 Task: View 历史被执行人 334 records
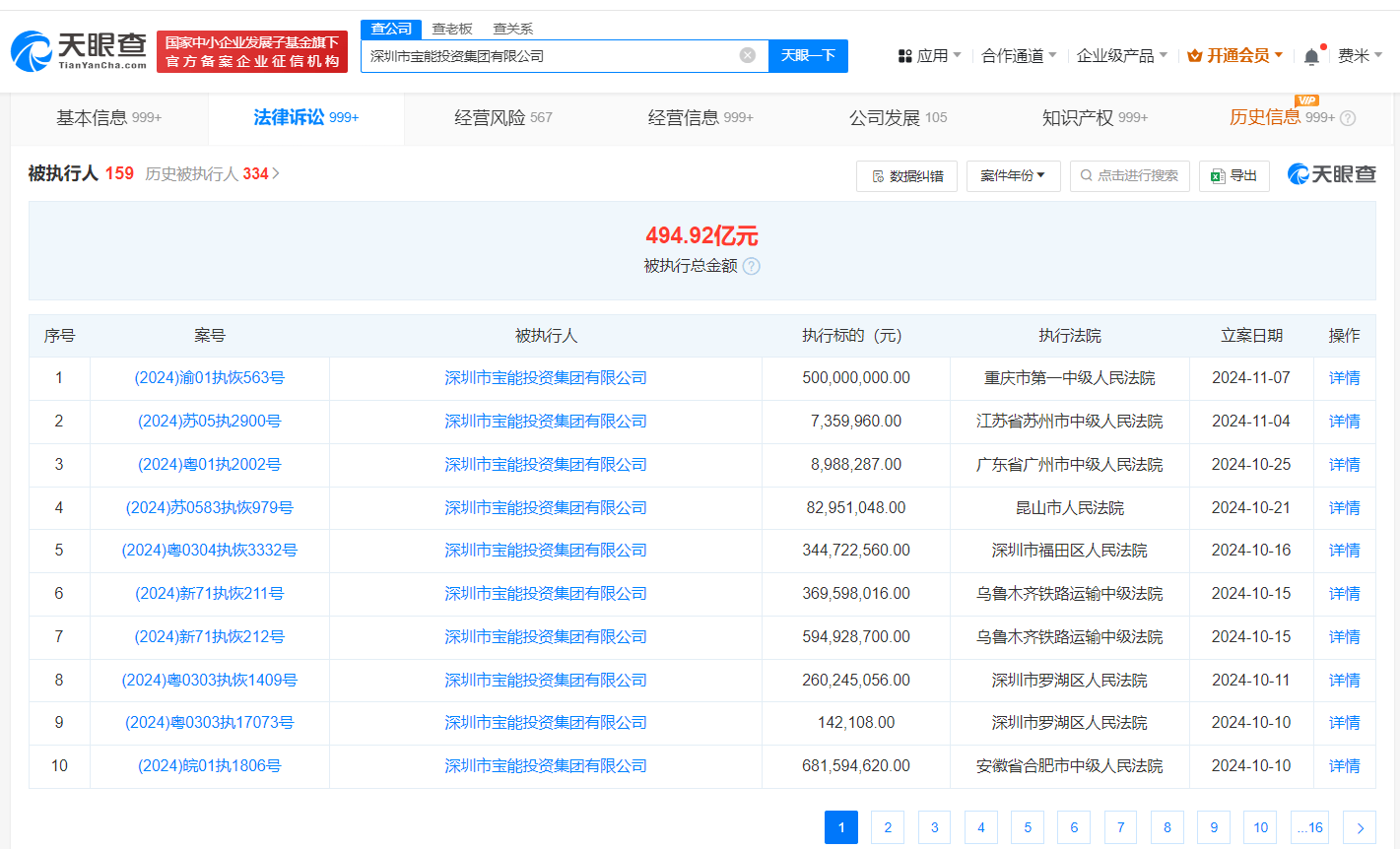[x=212, y=173]
